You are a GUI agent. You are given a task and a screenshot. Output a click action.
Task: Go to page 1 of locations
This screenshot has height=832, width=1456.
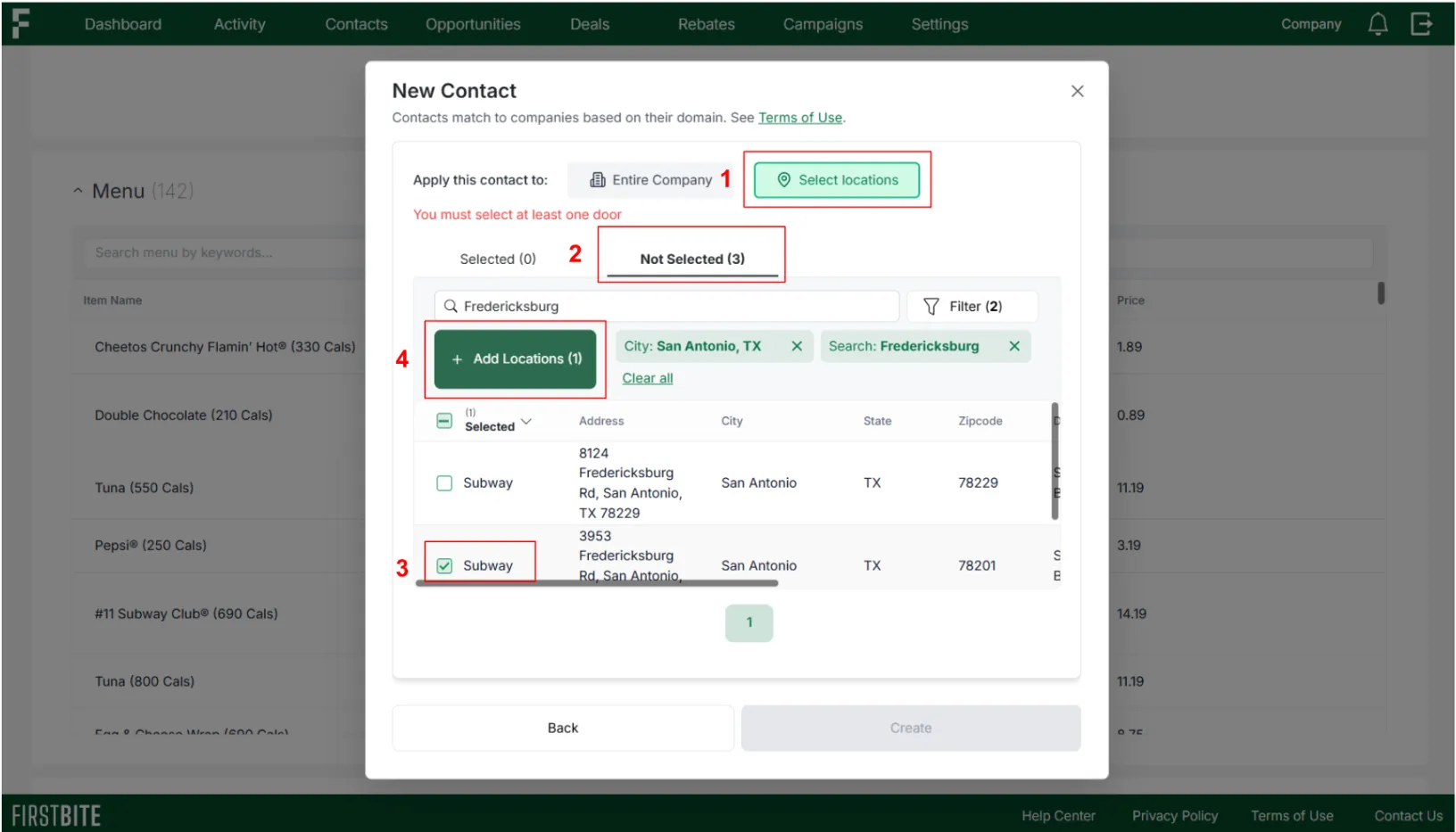tap(749, 622)
